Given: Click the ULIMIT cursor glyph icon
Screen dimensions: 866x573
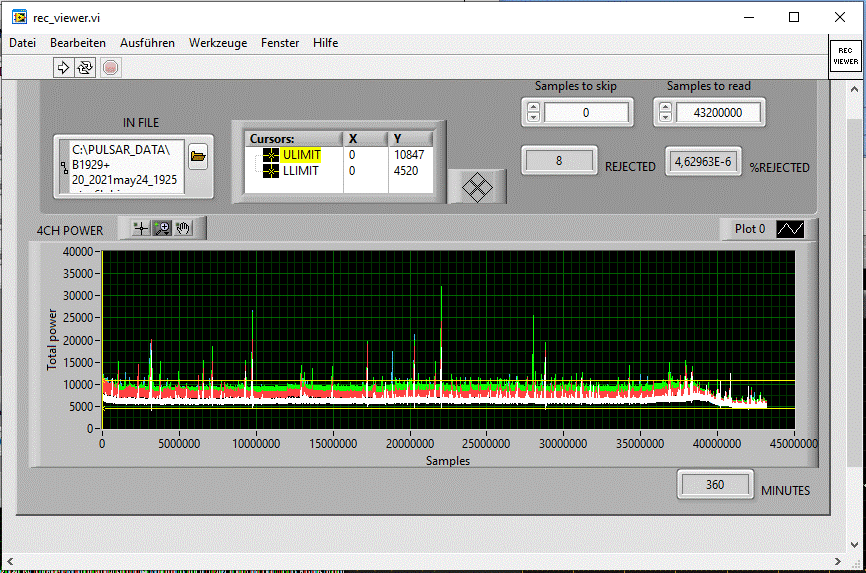Looking at the screenshot, I should [271, 155].
